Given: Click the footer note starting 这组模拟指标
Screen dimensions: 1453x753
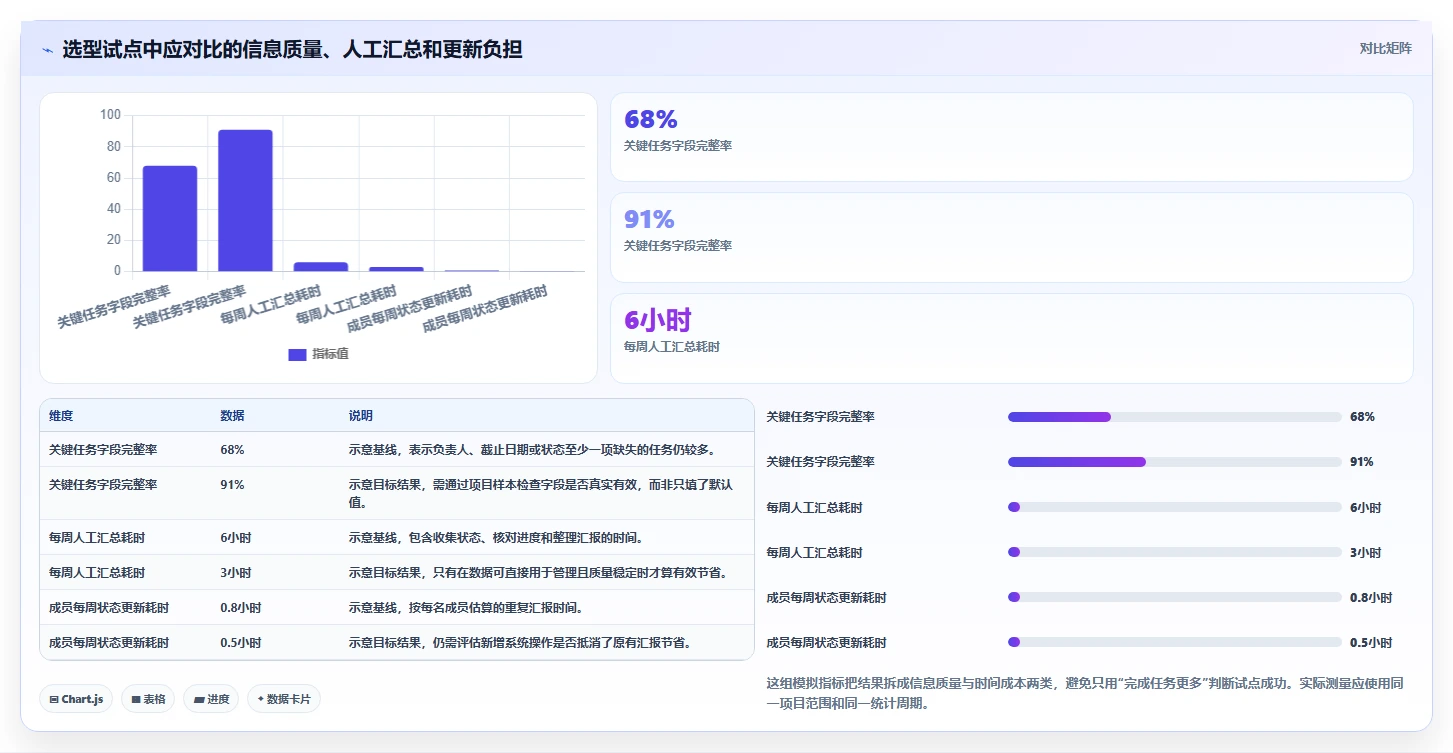Looking at the screenshot, I should (1085, 693).
